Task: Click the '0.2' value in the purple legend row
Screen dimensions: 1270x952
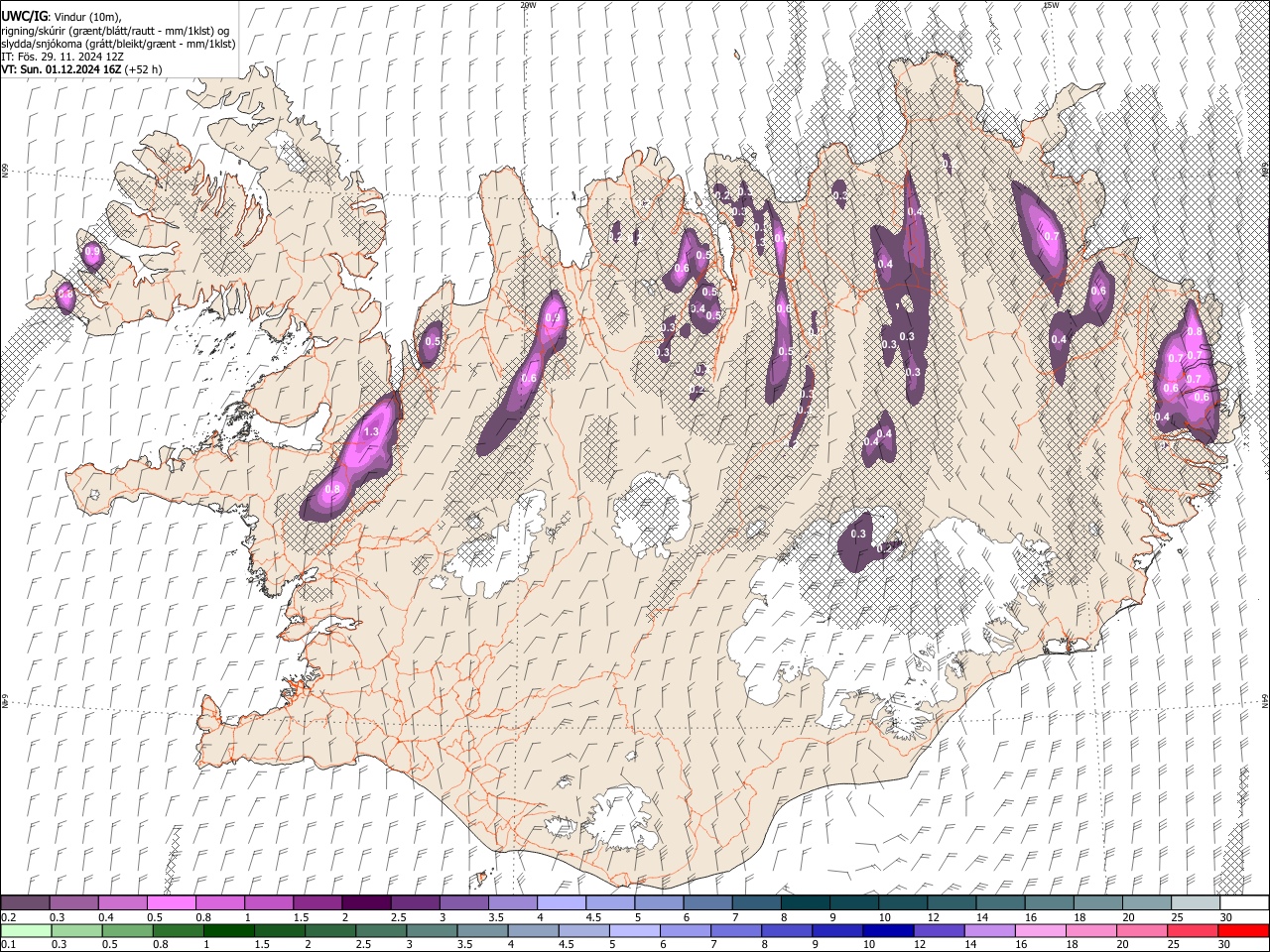Action: click(8, 917)
